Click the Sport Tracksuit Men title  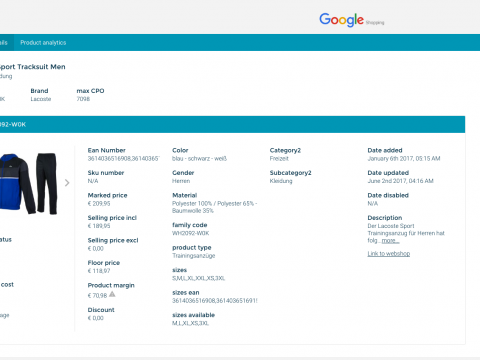click(x=32, y=67)
